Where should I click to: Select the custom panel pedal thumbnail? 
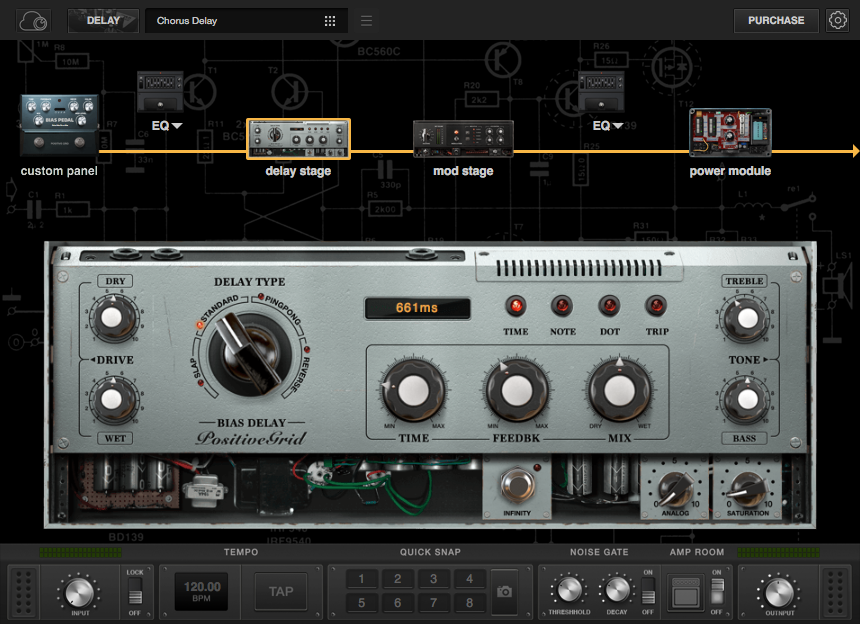click(x=59, y=125)
